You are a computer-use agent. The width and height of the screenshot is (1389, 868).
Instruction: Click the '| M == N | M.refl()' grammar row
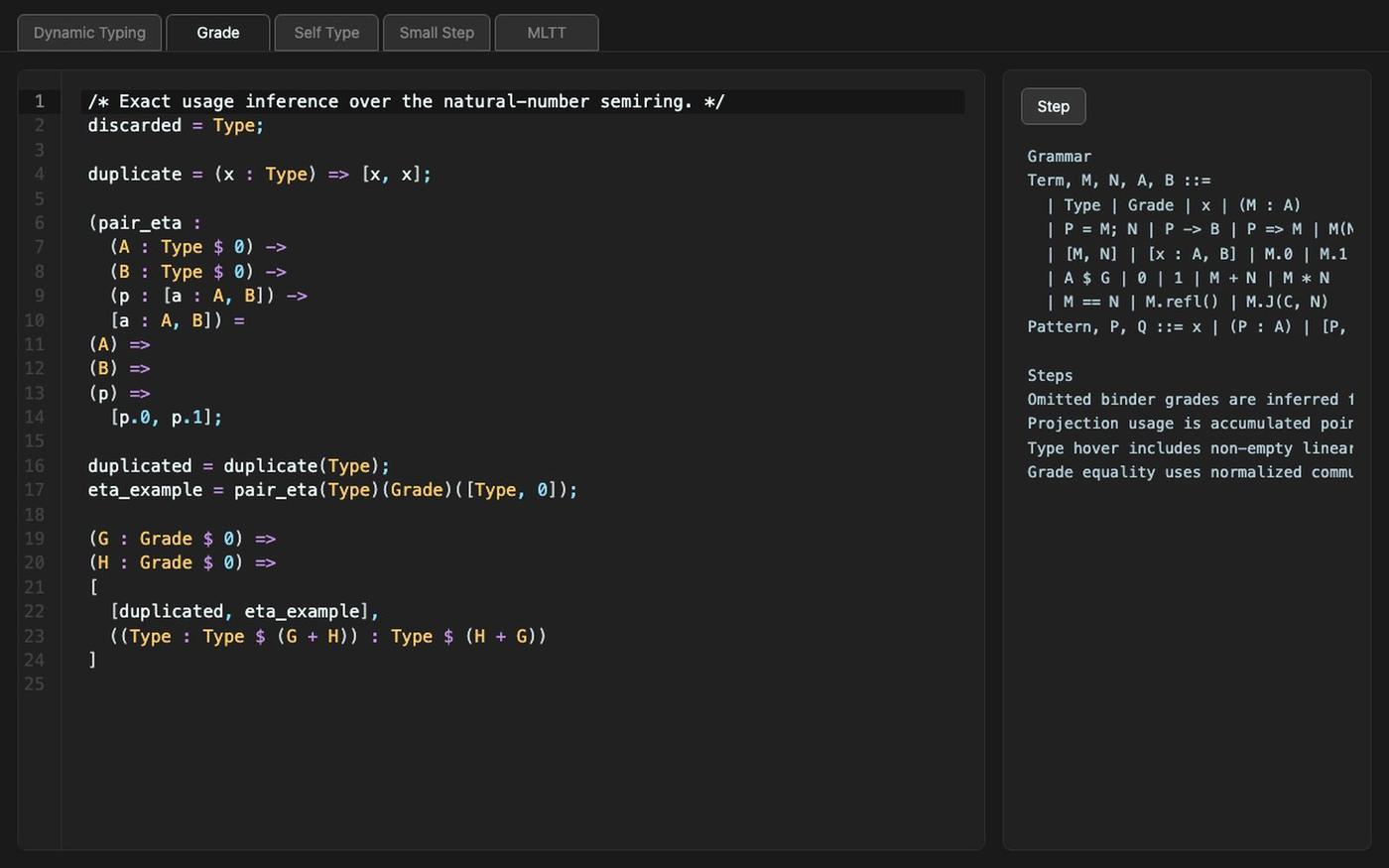pos(1187,302)
